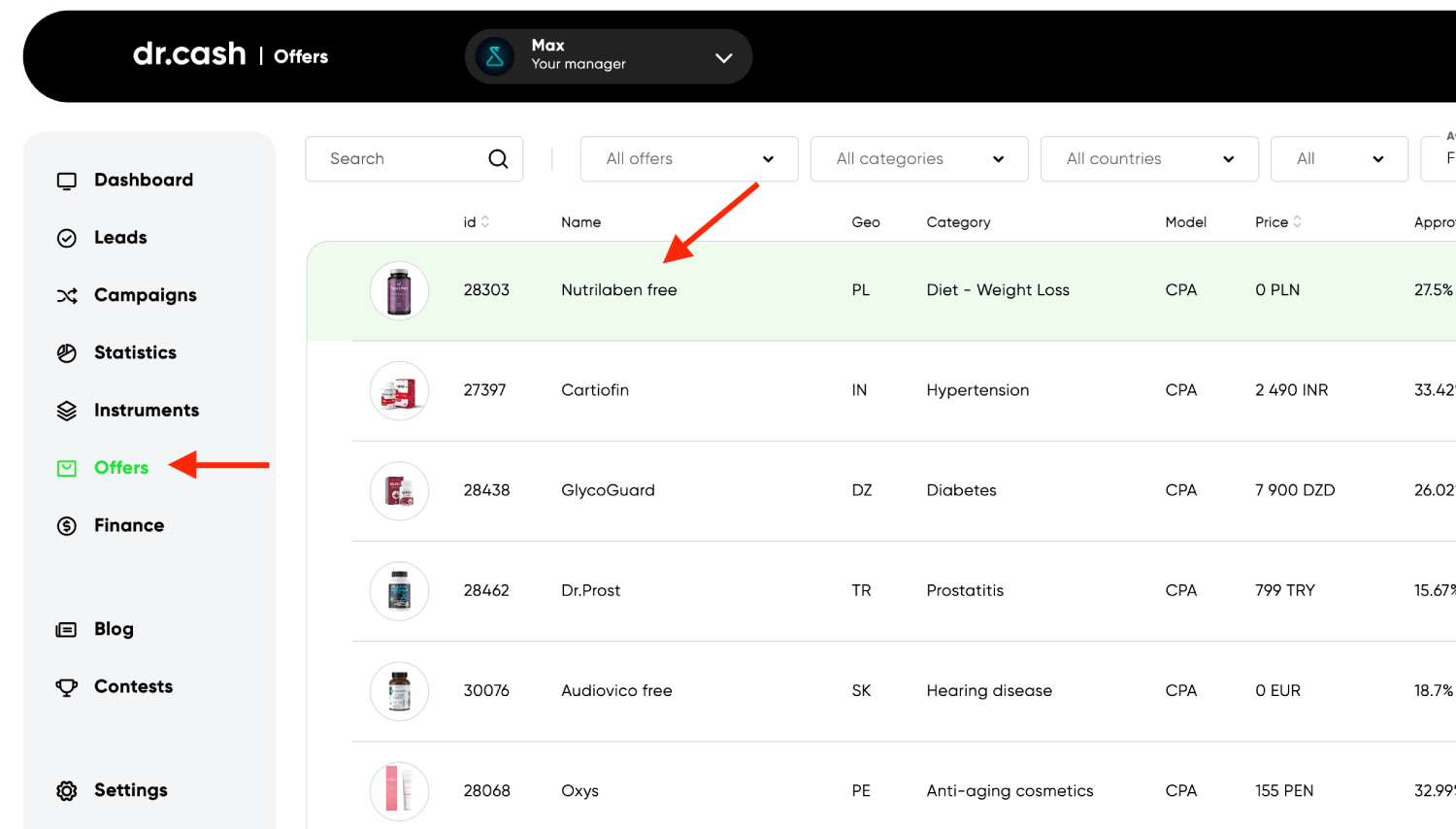1456x829 pixels.
Task: Go to the Blog page
Action: 114,630
